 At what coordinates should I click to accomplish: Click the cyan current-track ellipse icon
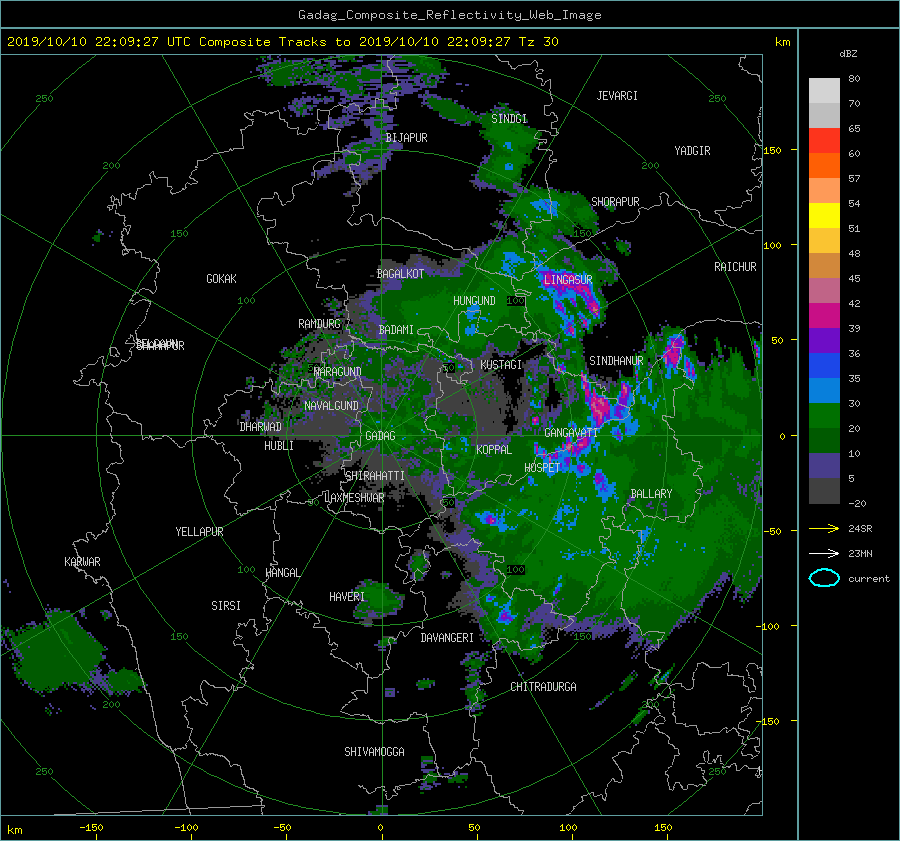pos(824,578)
